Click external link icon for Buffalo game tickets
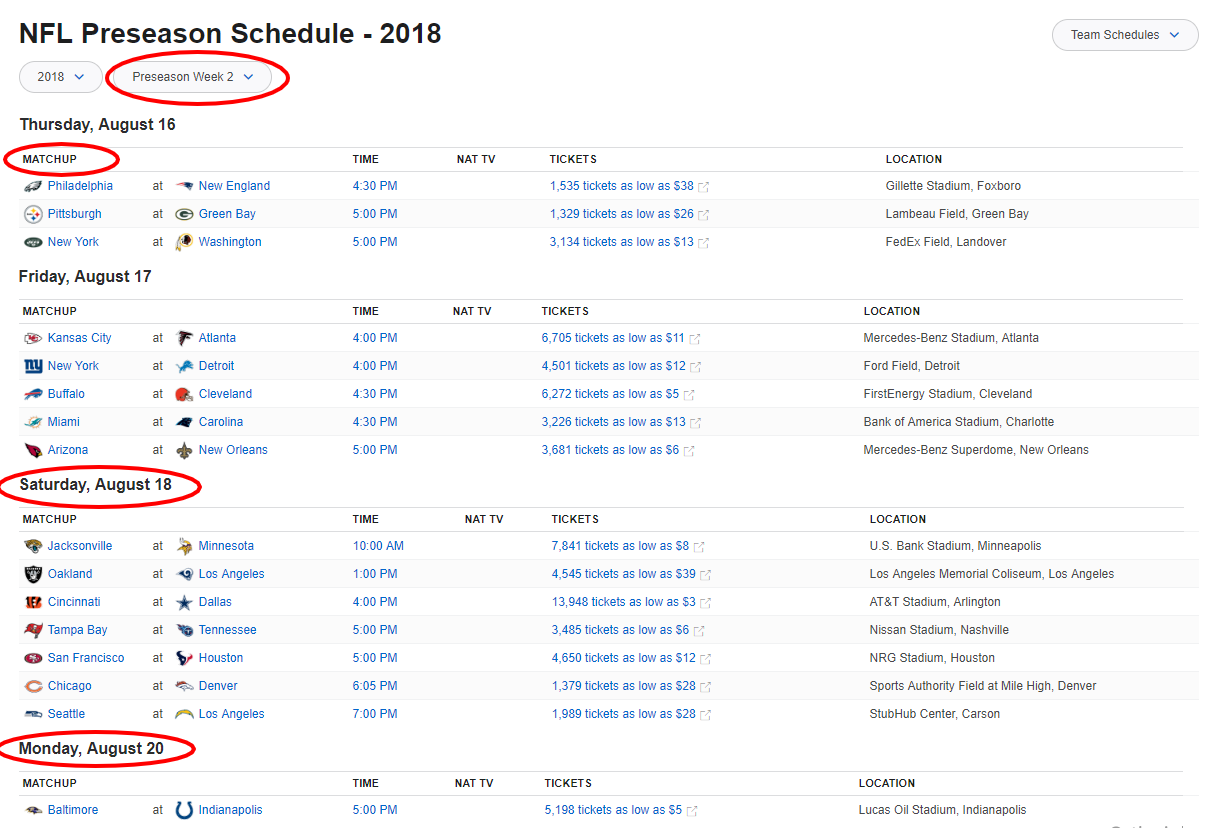 tap(689, 395)
